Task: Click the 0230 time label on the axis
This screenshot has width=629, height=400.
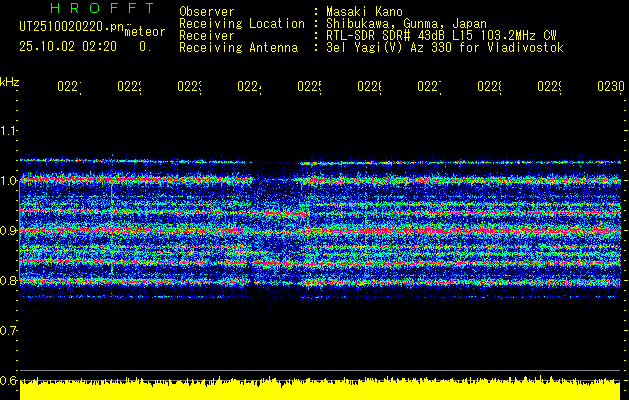Action: coord(611,87)
